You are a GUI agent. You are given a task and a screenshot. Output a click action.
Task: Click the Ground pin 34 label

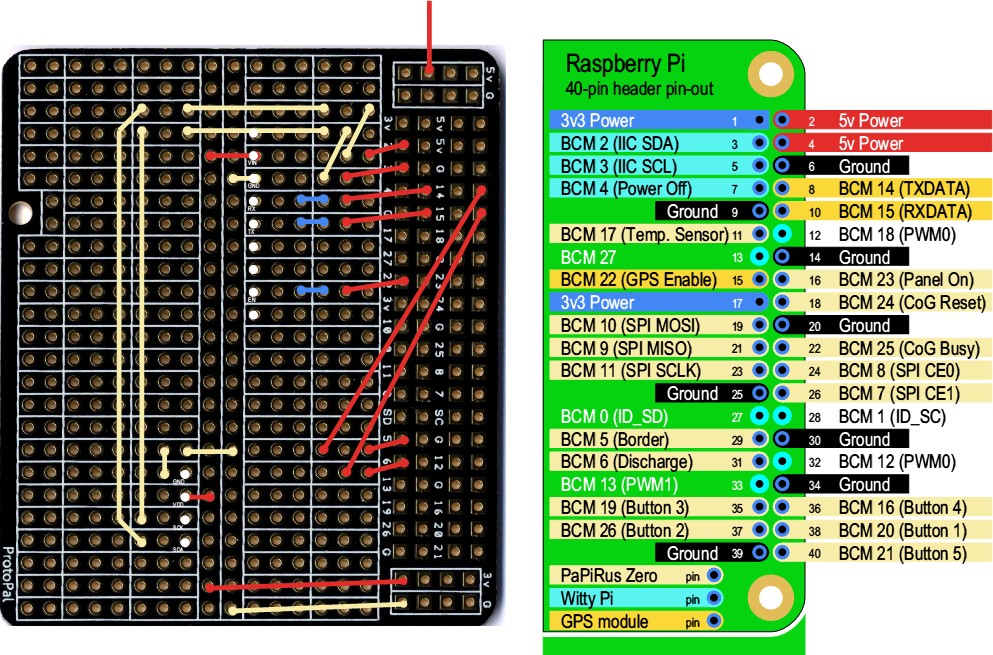(864, 485)
